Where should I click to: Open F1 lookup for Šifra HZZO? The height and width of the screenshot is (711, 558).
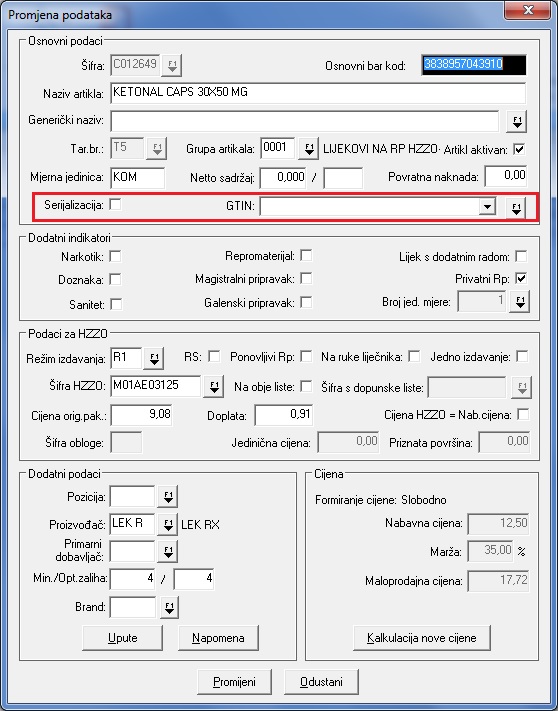[214, 387]
